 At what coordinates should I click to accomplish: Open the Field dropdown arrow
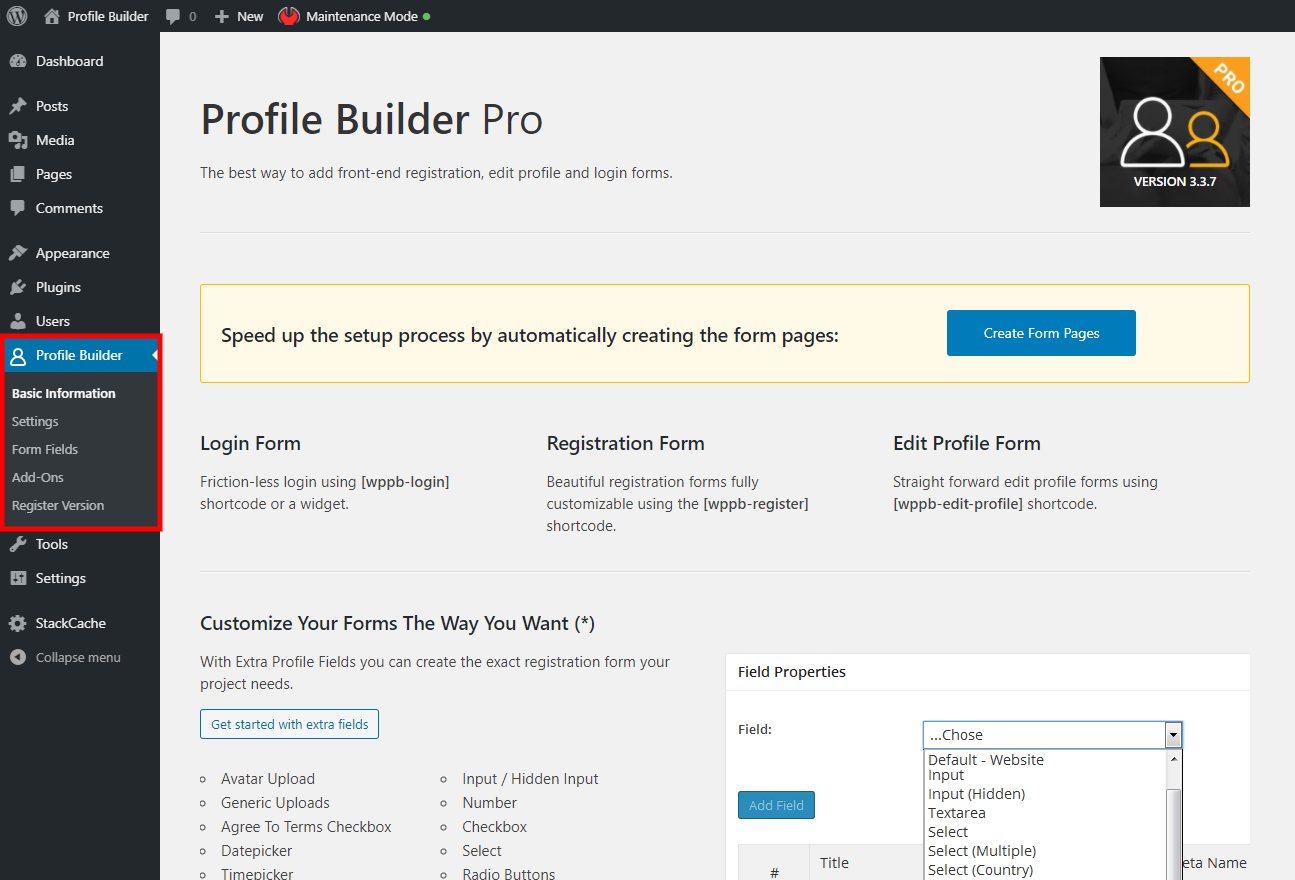coord(1174,735)
